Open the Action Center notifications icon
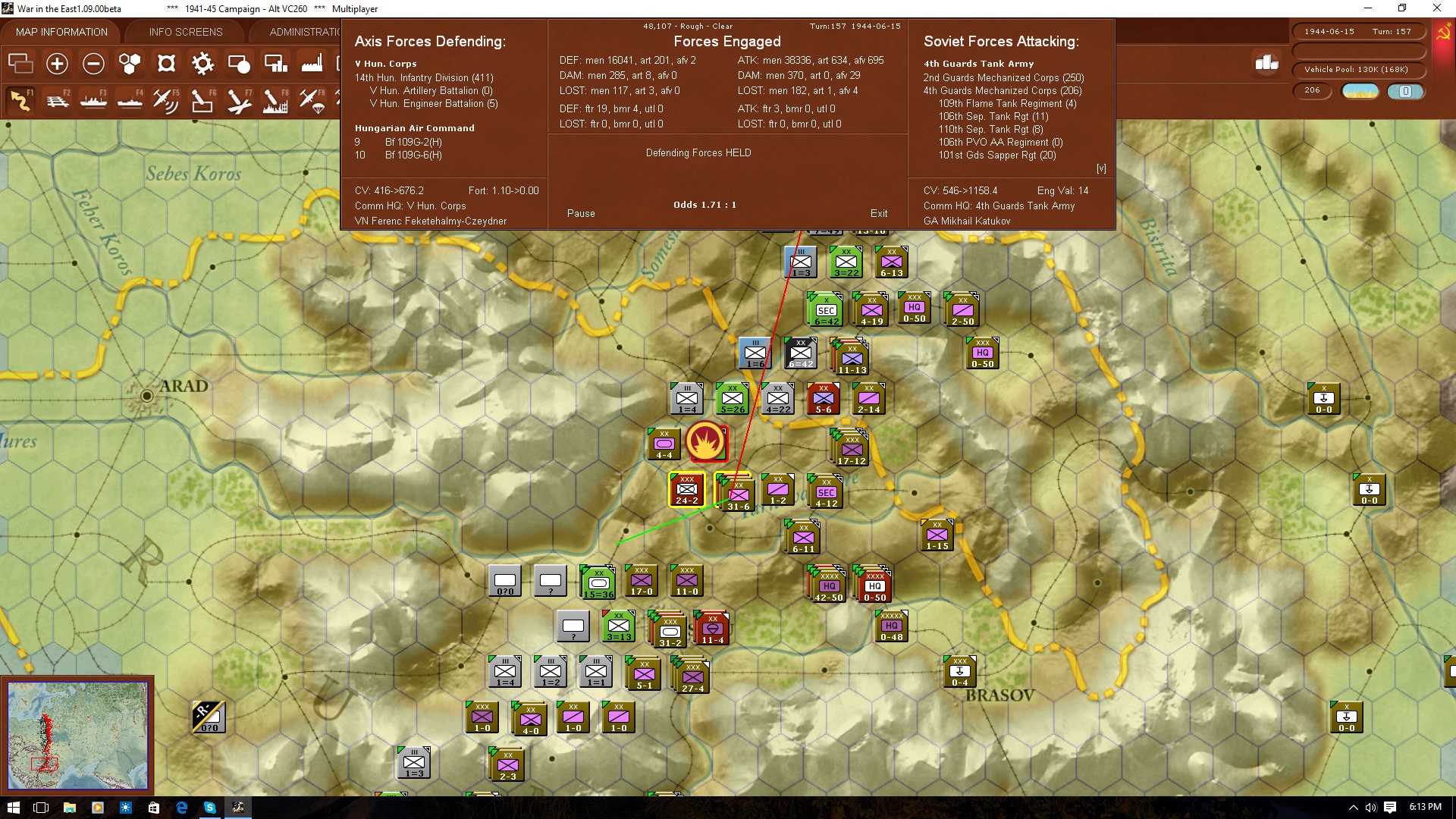The image size is (1456, 819). coord(1390,808)
